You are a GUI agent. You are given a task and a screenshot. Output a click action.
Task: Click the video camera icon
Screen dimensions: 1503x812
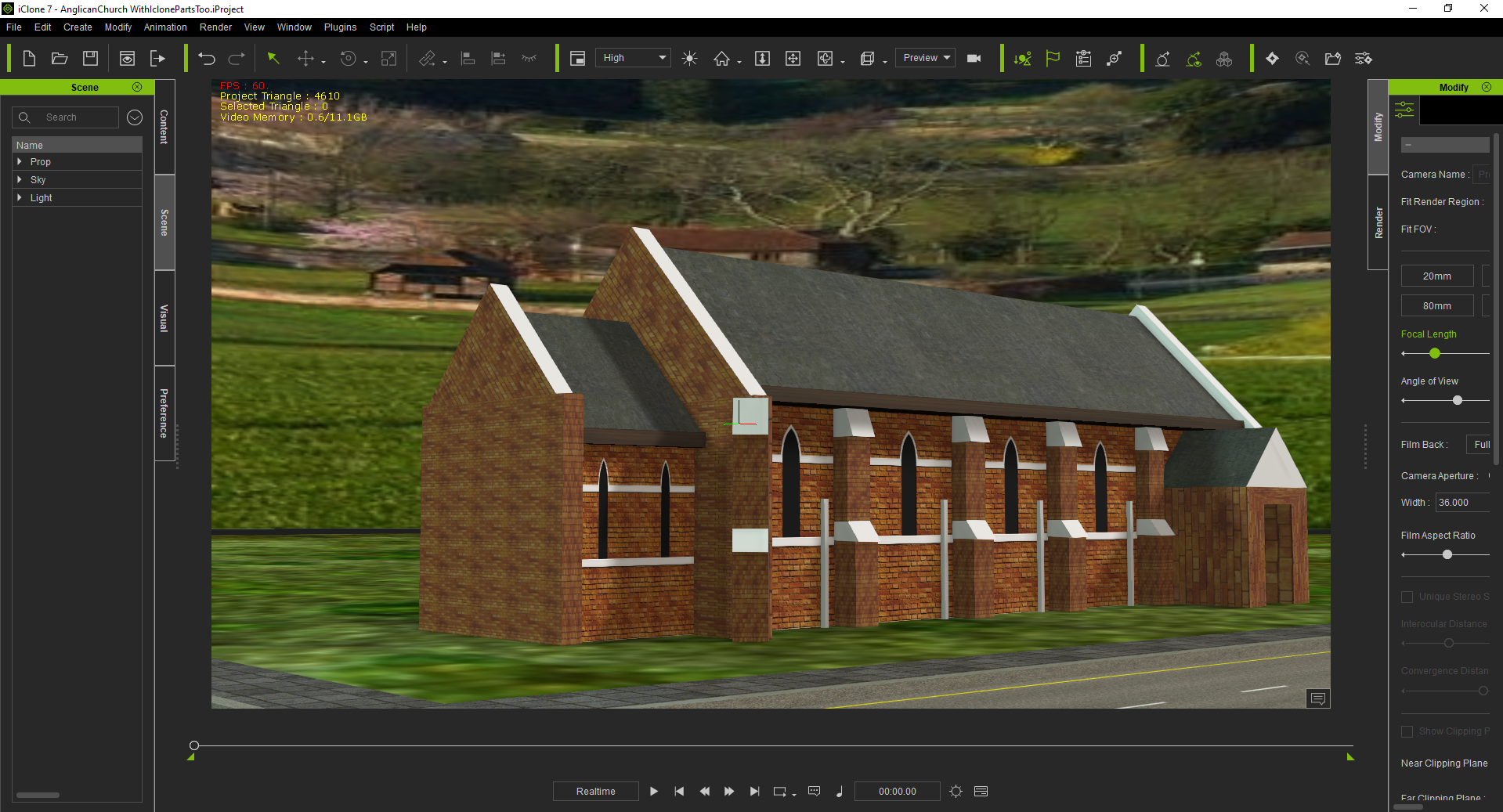pyautogui.click(x=974, y=58)
